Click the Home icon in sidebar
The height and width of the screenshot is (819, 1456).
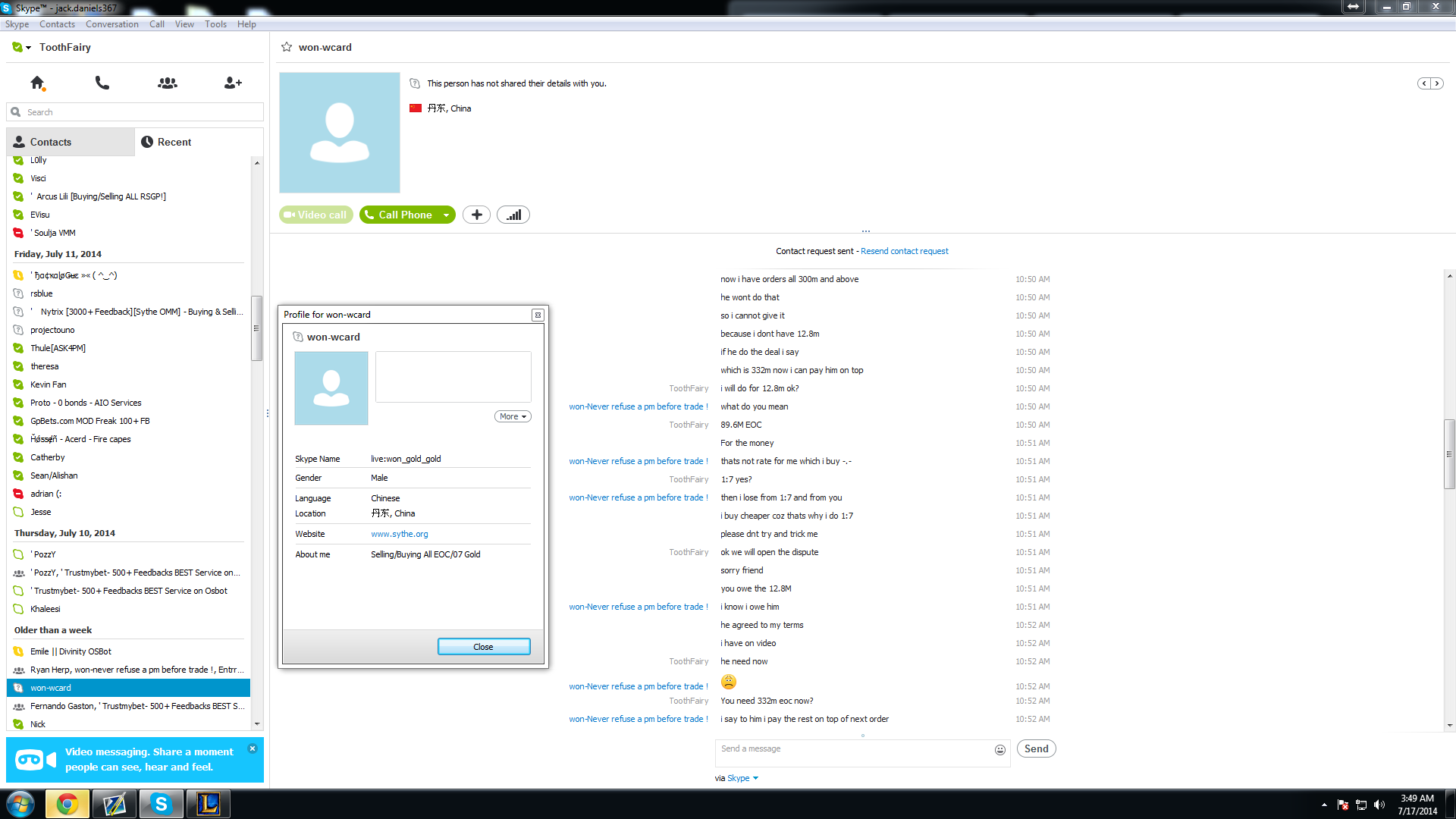tap(37, 83)
